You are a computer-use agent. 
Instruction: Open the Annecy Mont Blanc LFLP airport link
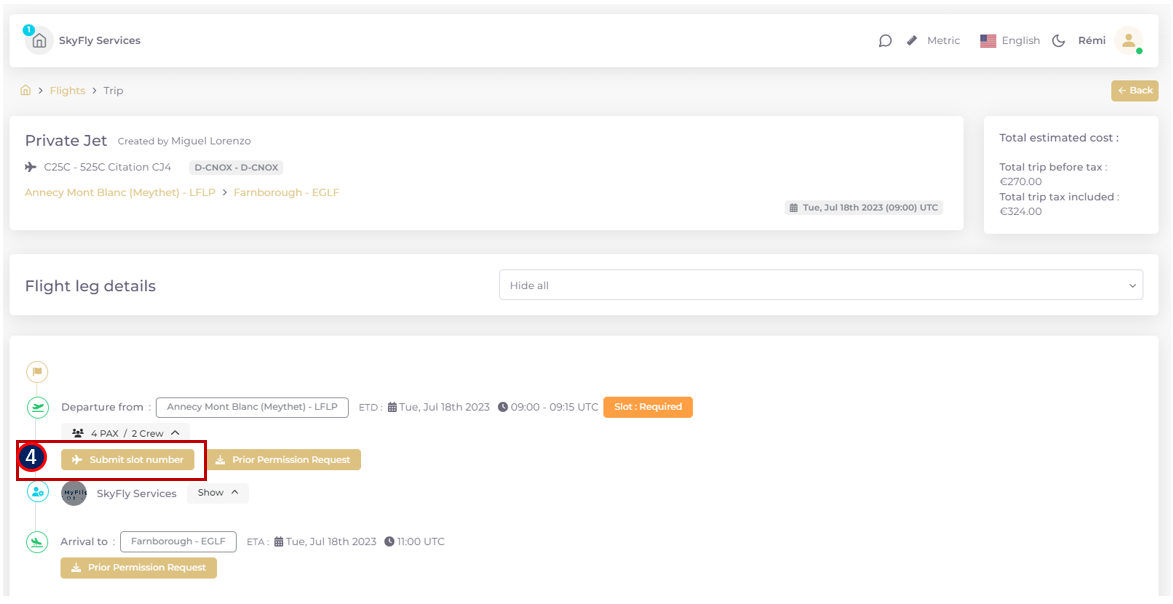(x=120, y=192)
